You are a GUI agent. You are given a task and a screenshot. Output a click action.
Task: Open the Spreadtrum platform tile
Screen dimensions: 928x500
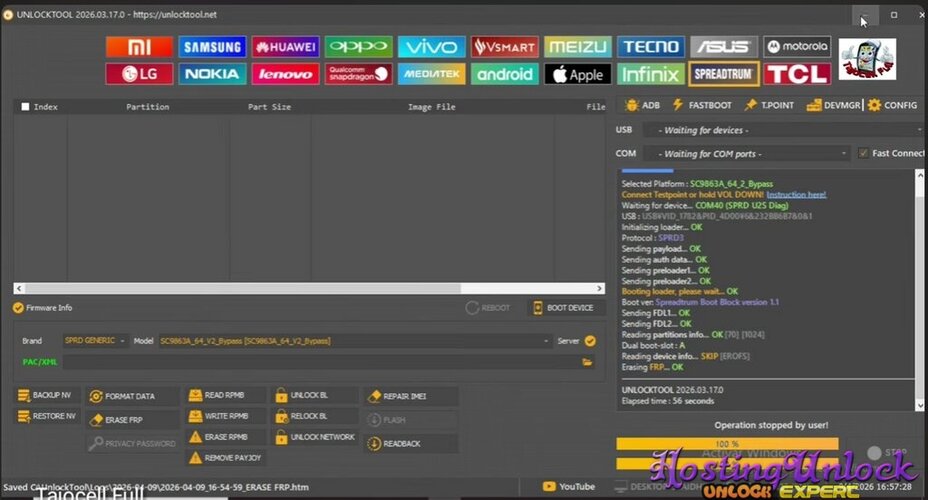(x=724, y=74)
